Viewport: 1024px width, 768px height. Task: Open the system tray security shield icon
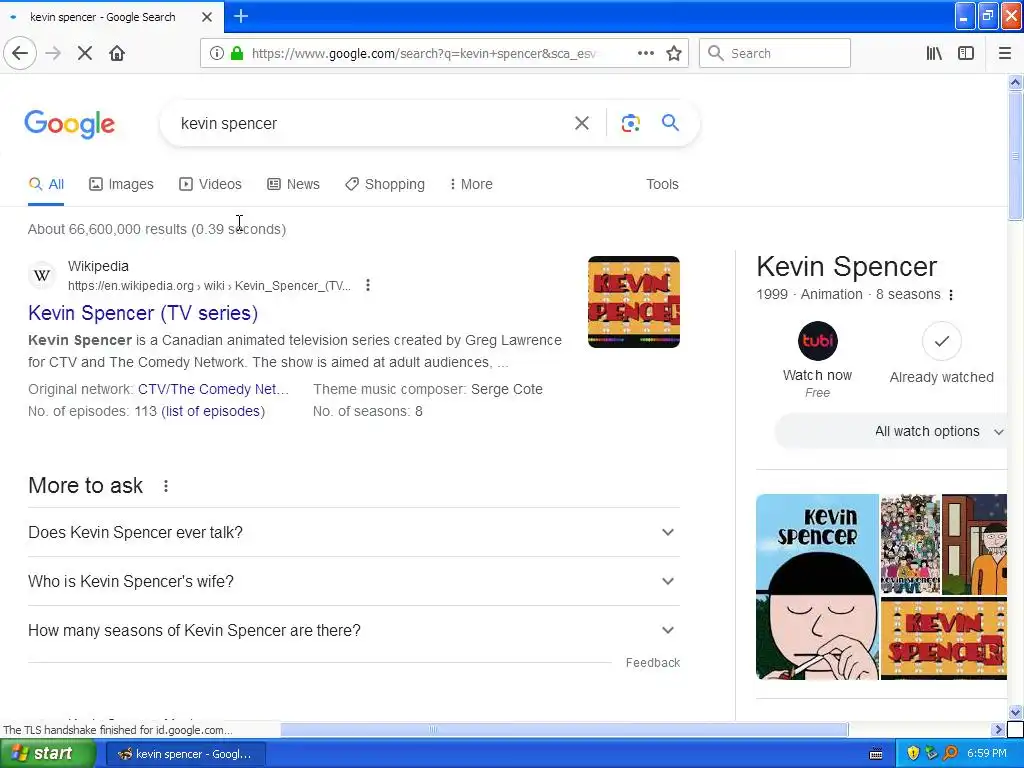913,754
